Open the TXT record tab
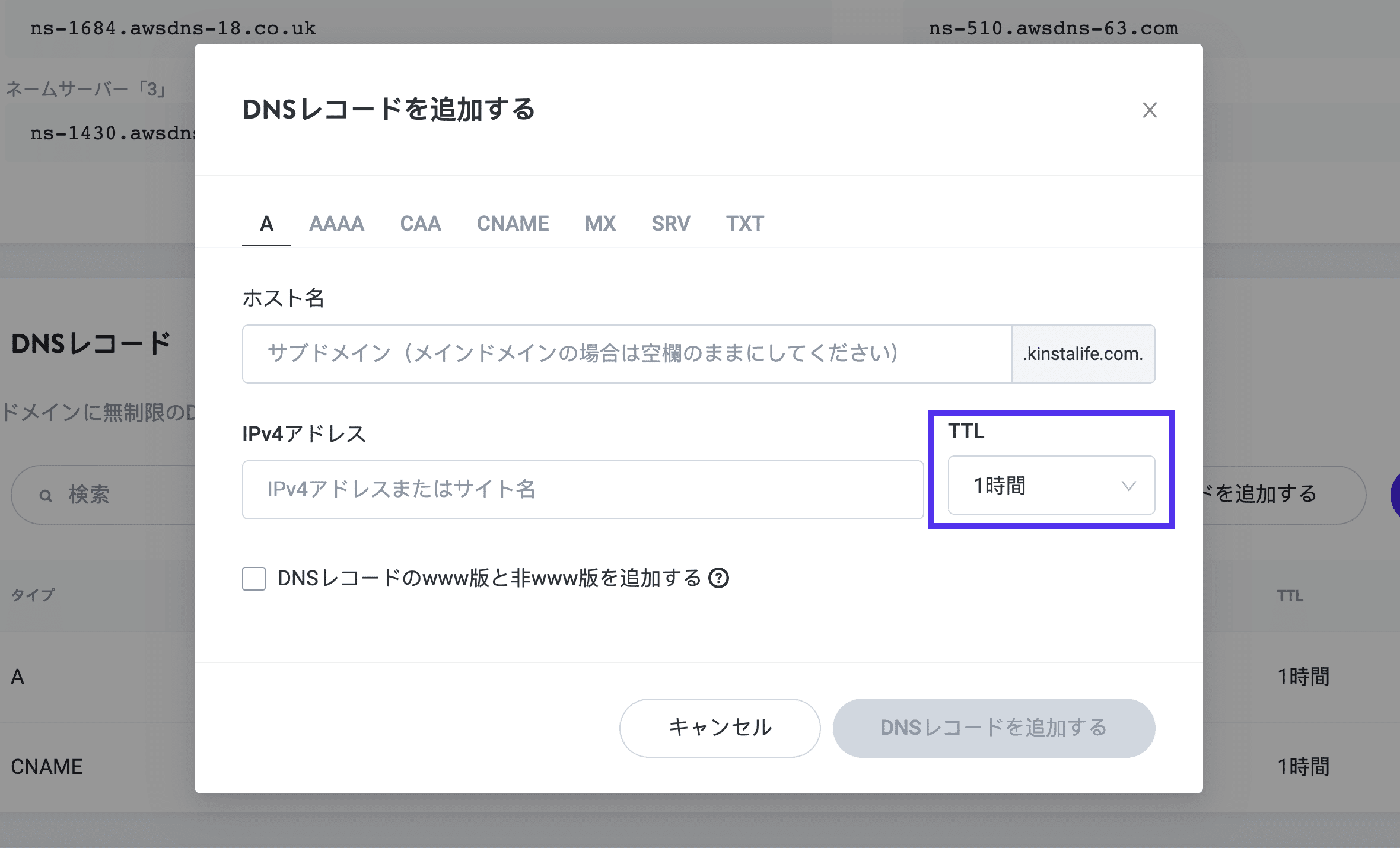 (x=744, y=223)
